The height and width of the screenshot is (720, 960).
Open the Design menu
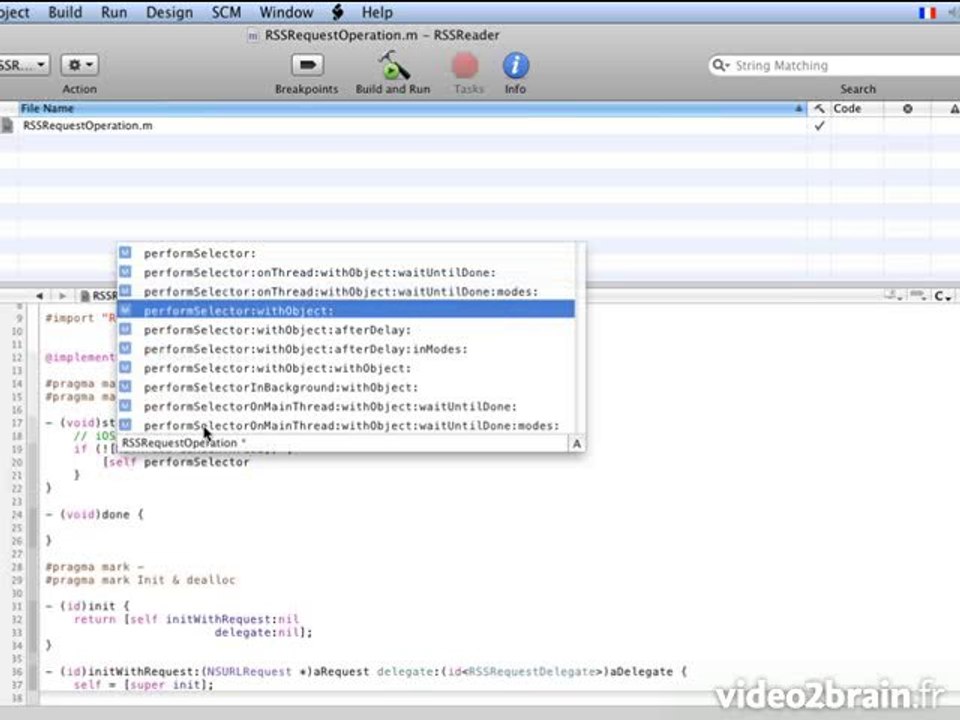point(169,12)
